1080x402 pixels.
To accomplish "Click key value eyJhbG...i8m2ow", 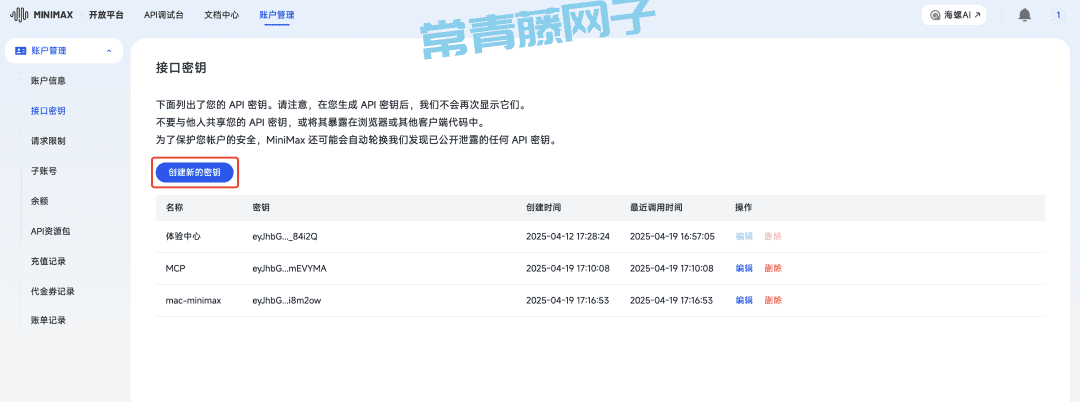I will tap(286, 300).
